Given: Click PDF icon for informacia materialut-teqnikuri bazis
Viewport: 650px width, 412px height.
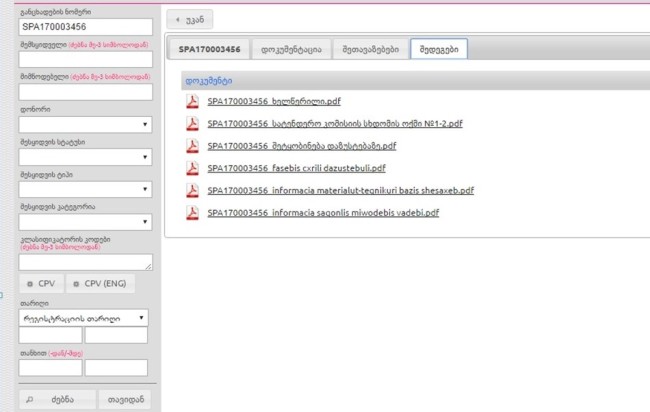Looking at the screenshot, I should click(x=192, y=191).
